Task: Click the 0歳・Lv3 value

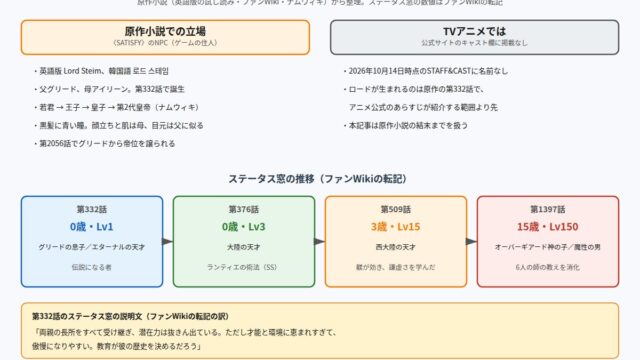Action: click(244, 227)
